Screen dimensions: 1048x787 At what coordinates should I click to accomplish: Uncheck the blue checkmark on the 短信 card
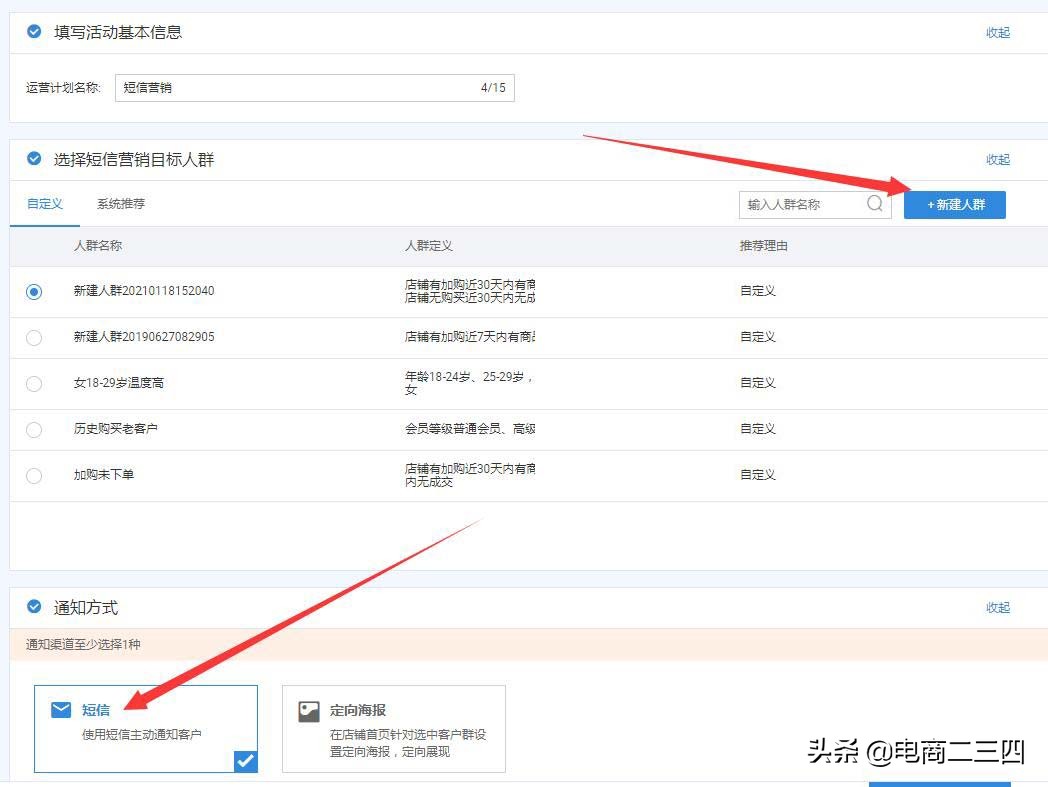pyautogui.click(x=244, y=761)
